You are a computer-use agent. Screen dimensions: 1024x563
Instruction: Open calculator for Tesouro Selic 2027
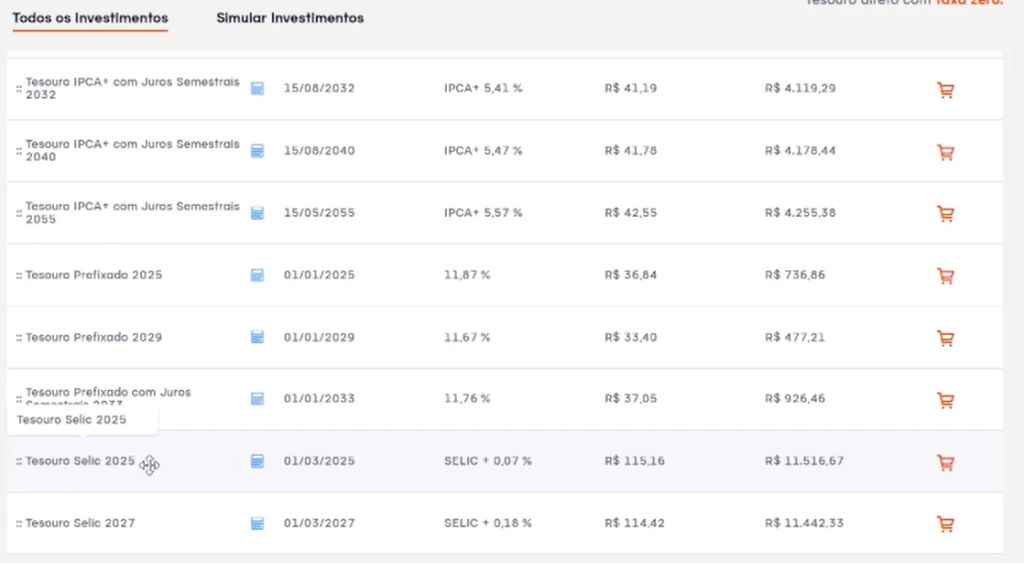coord(257,523)
